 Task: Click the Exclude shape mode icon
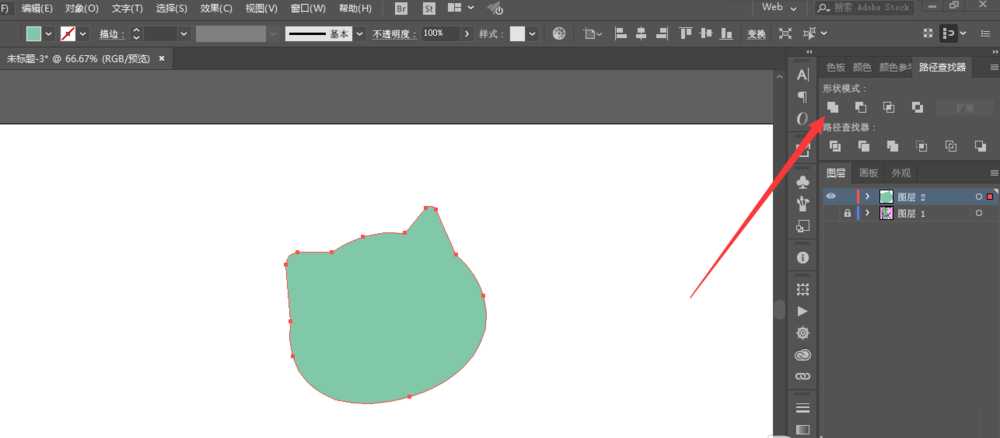[x=917, y=107]
